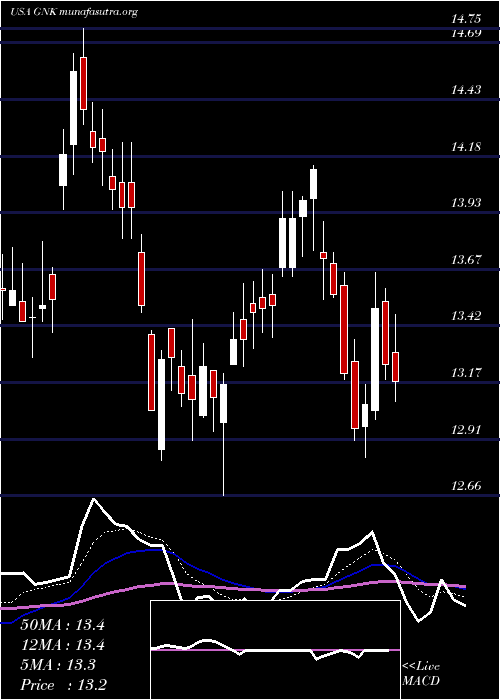
Task: Click the 13.93 price level label
Action: coord(466,203)
